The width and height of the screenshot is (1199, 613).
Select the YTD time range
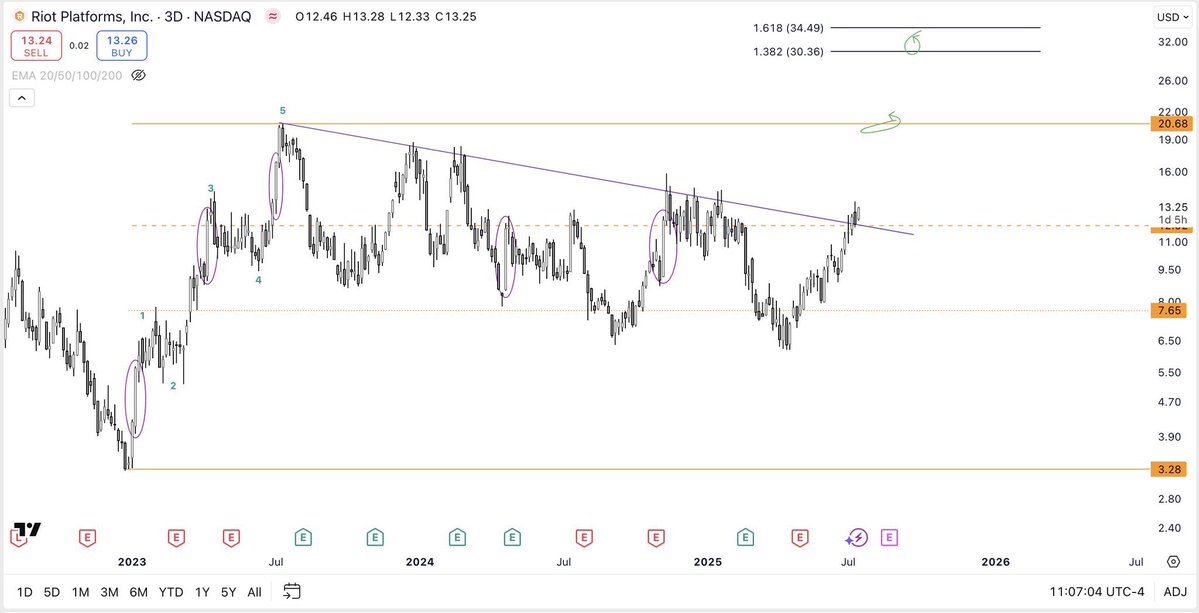[x=171, y=592]
